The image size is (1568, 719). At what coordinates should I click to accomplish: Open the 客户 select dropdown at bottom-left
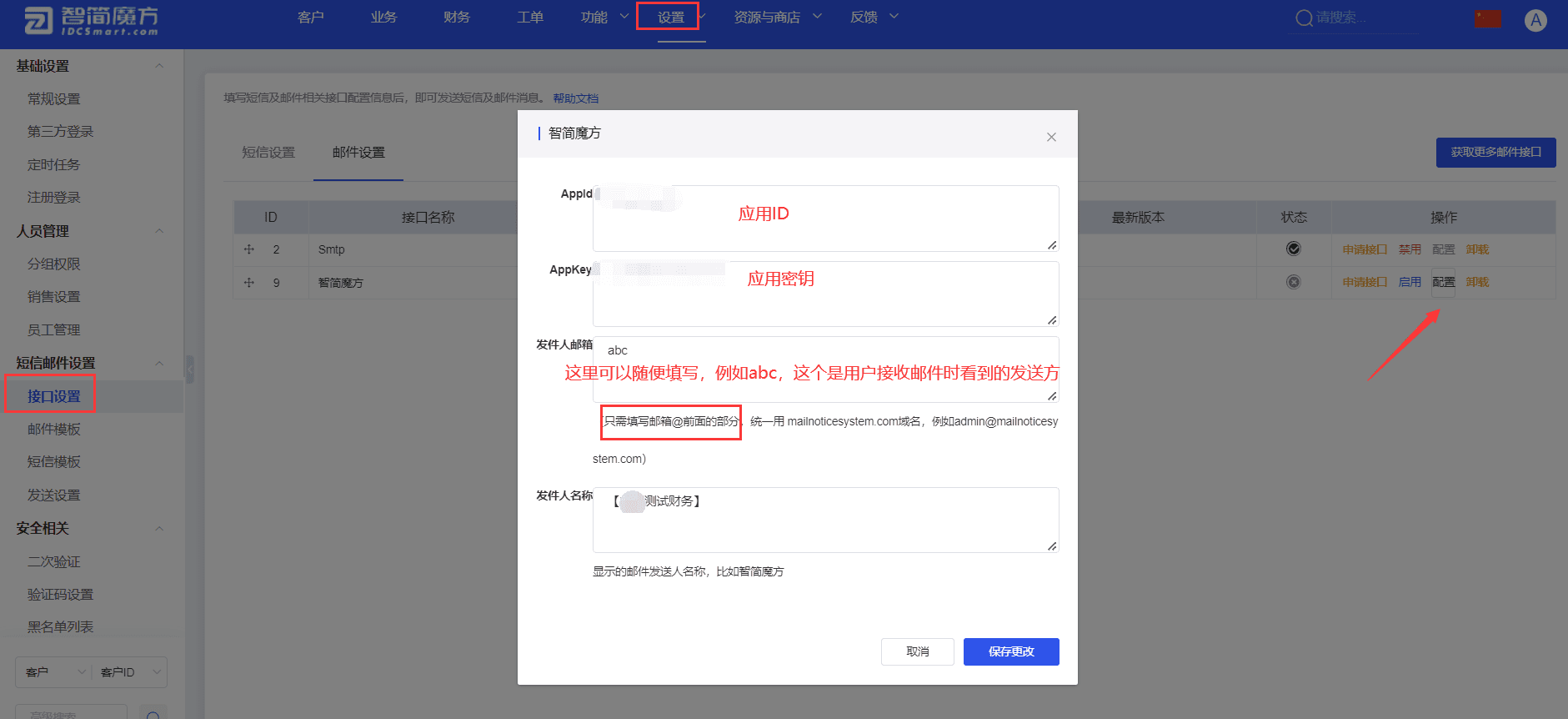click(x=54, y=672)
